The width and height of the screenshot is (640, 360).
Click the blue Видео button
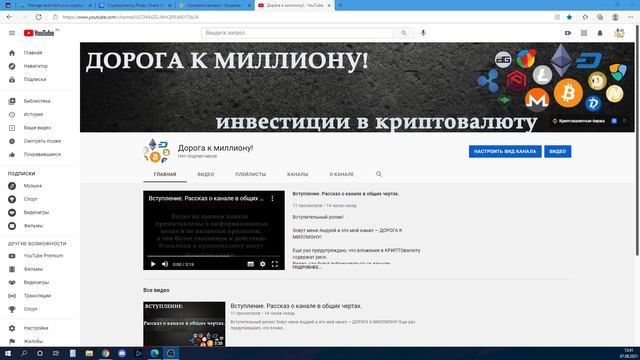pos(558,151)
